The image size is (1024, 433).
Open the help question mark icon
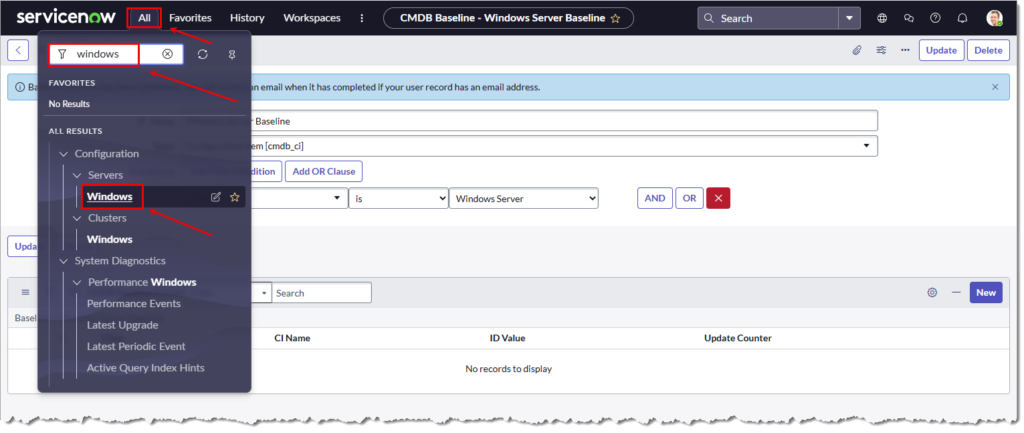[x=934, y=18]
